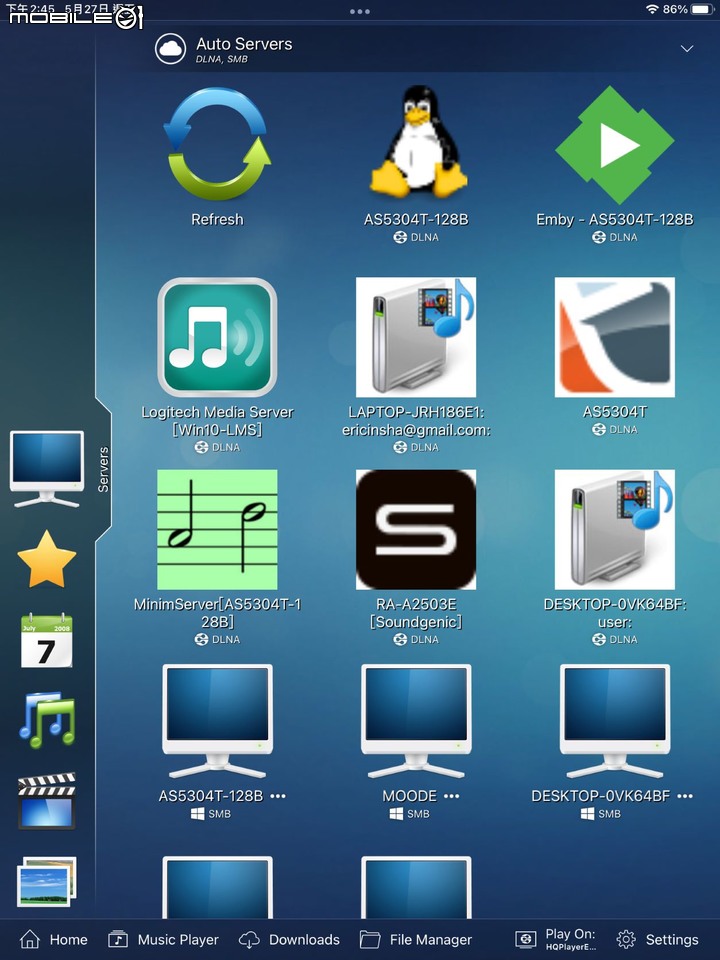Open more options for DESKTOP-0VK64BF SMB

click(x=685, y=796)
